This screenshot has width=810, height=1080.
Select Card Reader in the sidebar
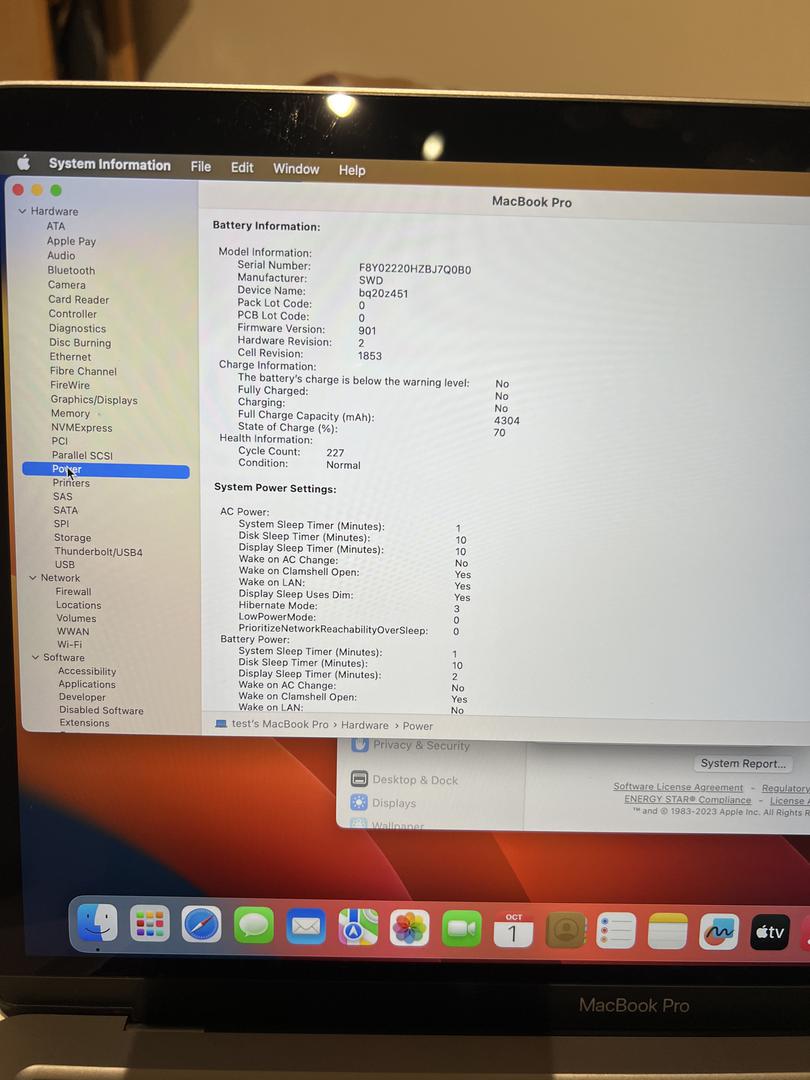[78, 300]
